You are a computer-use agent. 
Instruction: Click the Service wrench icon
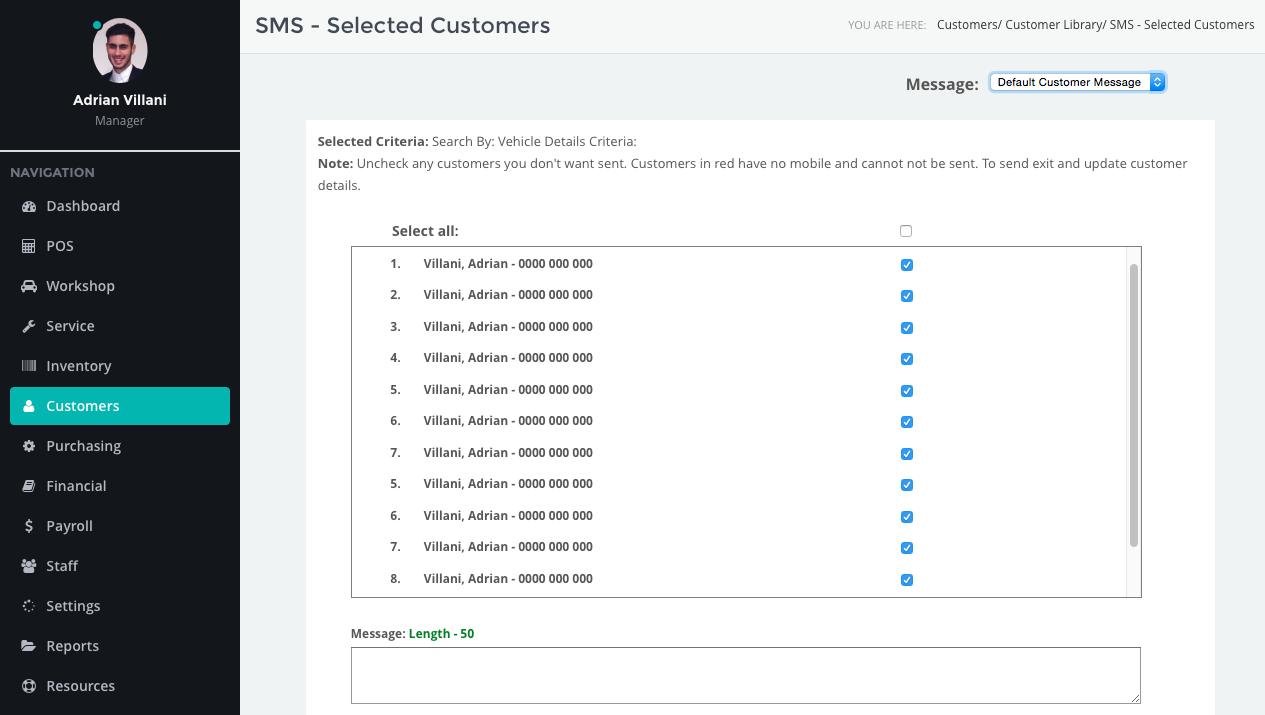(28, 326)
